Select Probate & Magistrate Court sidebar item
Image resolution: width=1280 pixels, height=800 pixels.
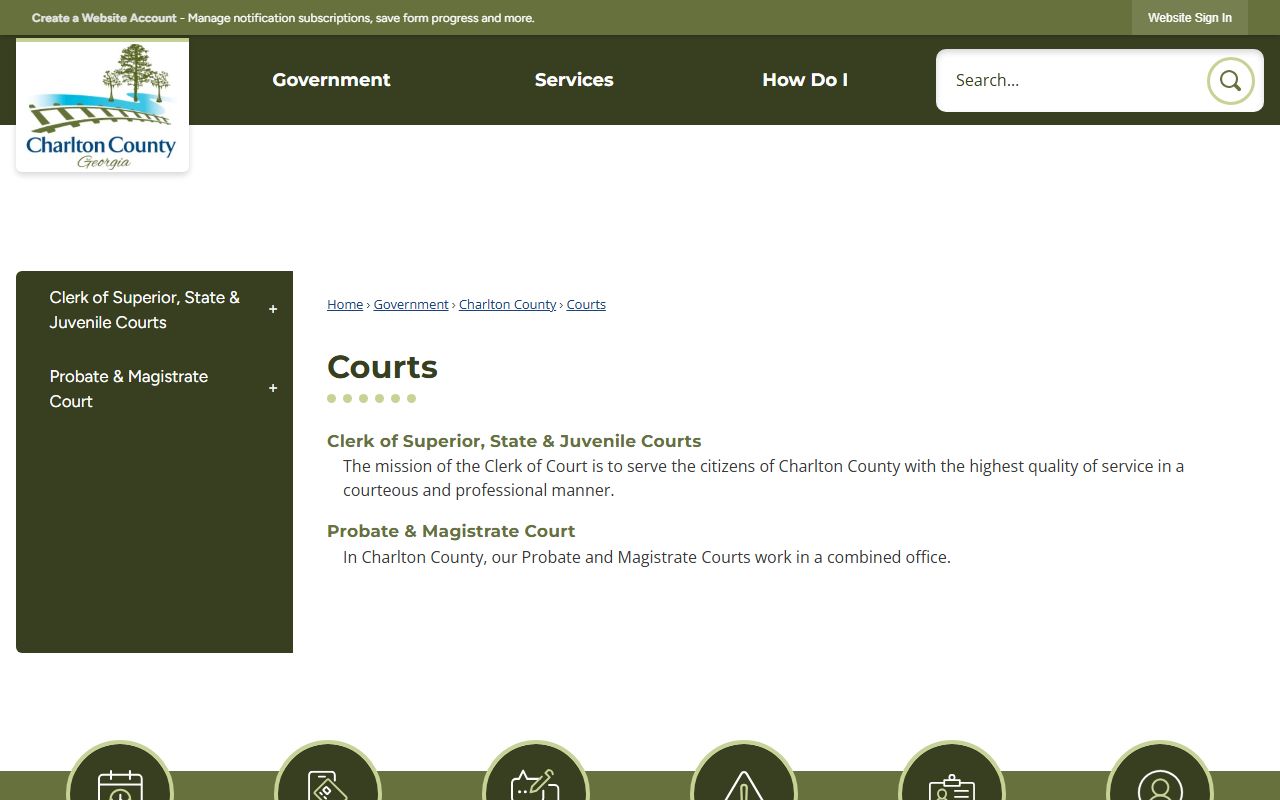click(129, 389)
